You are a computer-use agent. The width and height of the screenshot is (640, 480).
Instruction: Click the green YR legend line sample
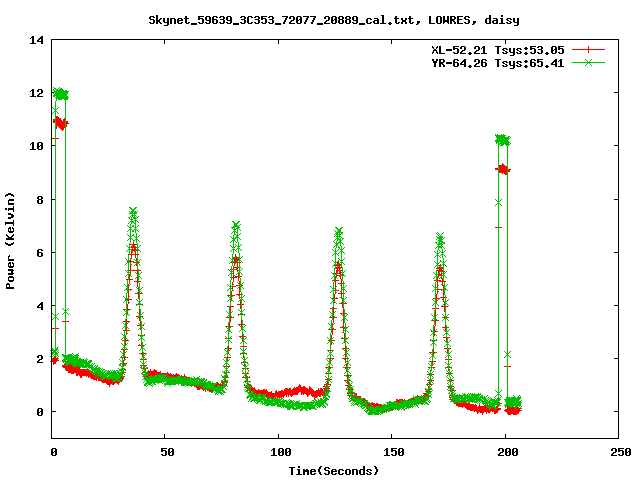[x=588, y=63]
